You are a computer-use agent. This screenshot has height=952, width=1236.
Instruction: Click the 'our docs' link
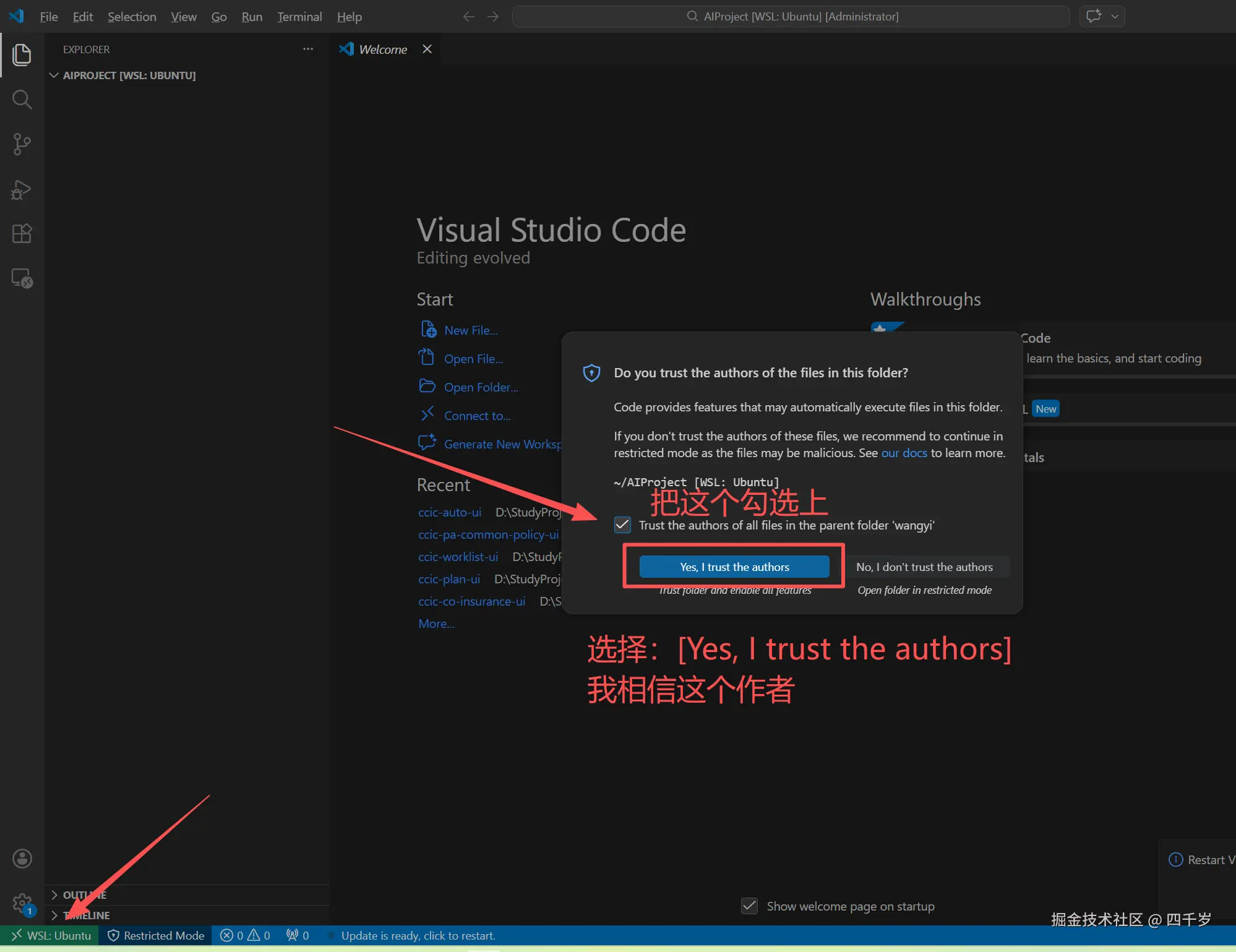[904, 453]
